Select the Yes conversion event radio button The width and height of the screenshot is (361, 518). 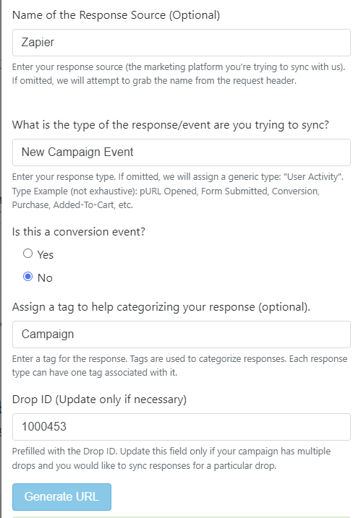click(28, 254)
